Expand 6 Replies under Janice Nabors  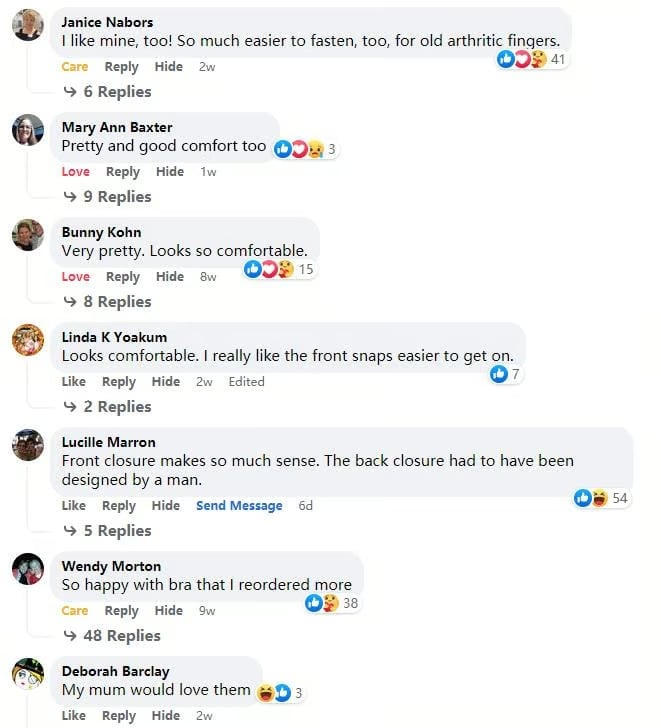108,92
